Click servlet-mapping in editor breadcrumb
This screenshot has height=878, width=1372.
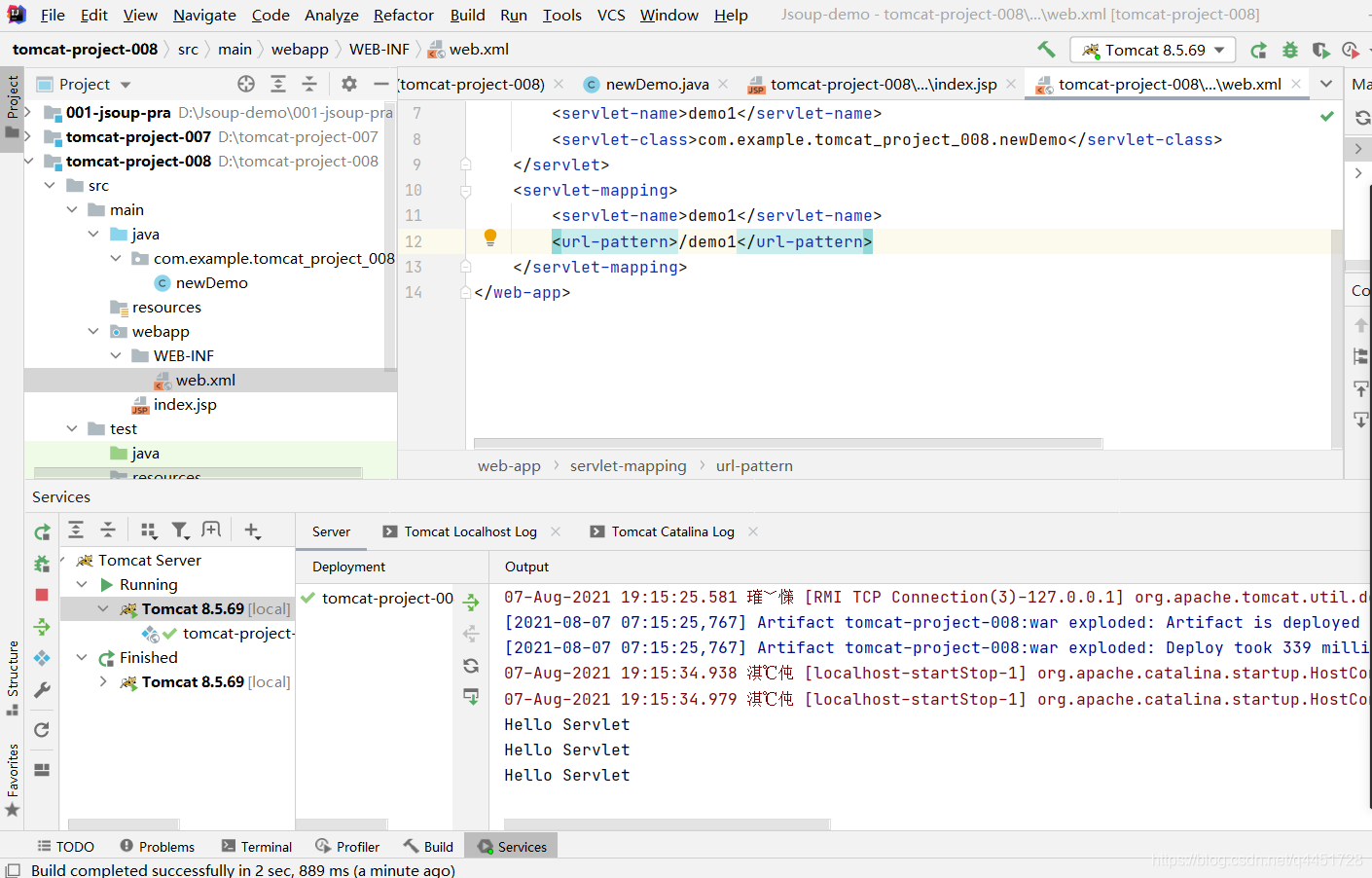pyautogui.click(x=628, y=465)
